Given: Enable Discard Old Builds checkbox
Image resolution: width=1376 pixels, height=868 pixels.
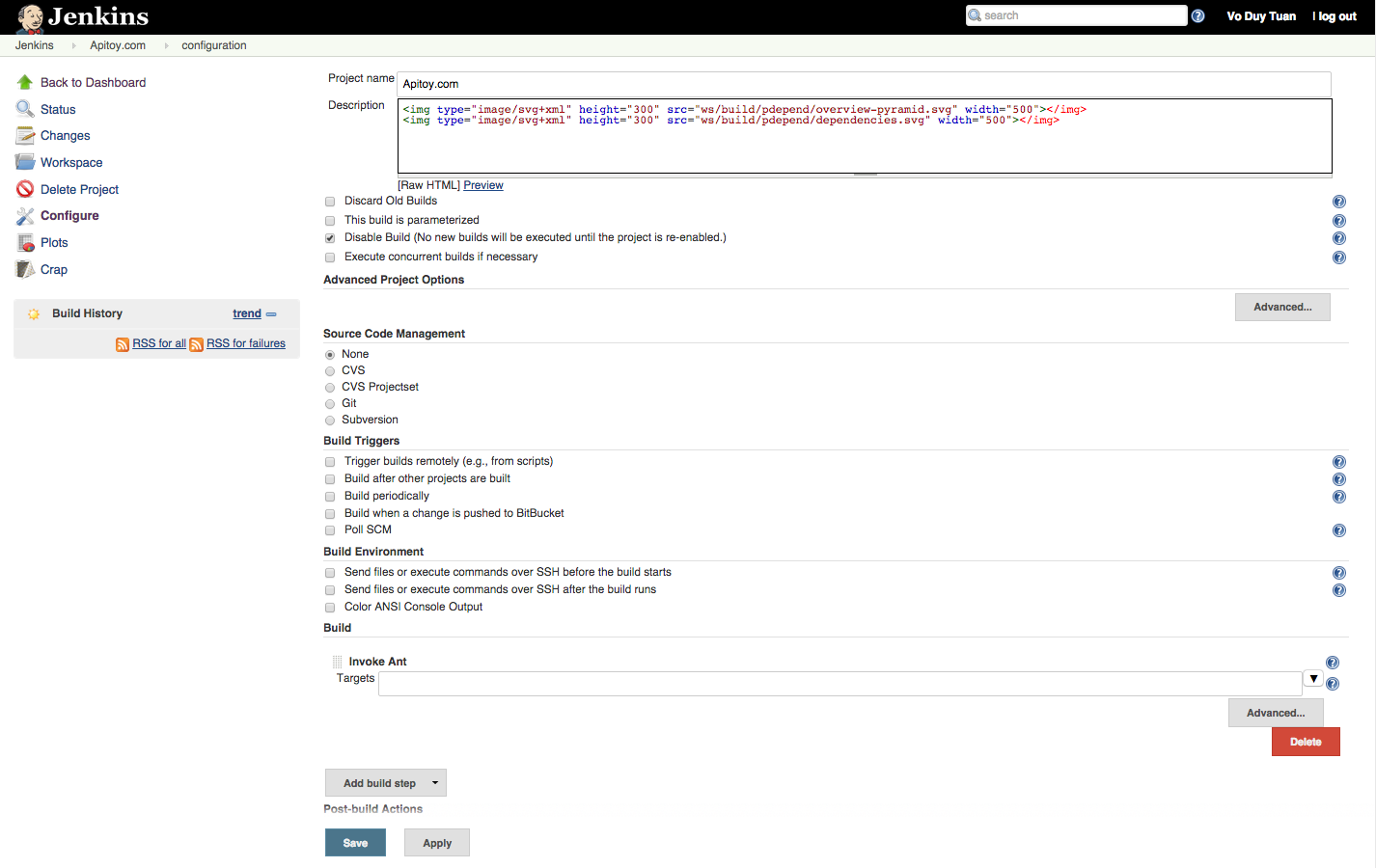Looking at the screenshot, I should pyautogui.click(x=330, y=202).
